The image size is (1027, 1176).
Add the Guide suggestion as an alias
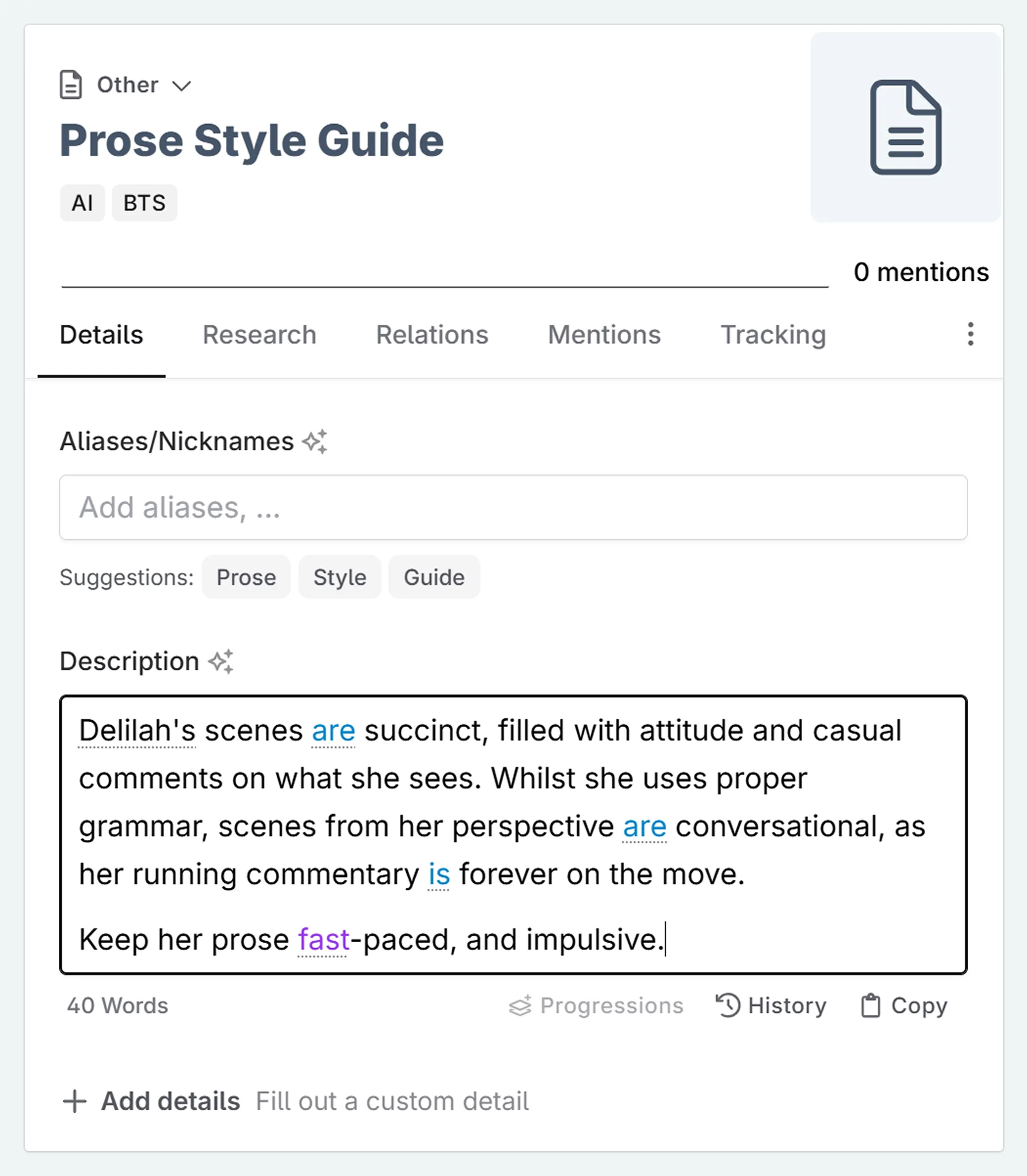pos(434,578)
